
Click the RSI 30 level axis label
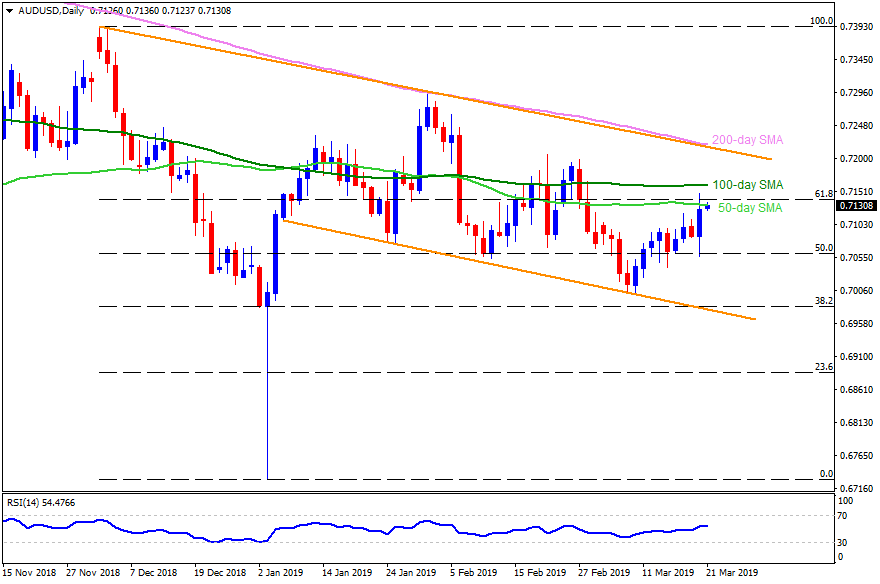(x=843, y=542)
